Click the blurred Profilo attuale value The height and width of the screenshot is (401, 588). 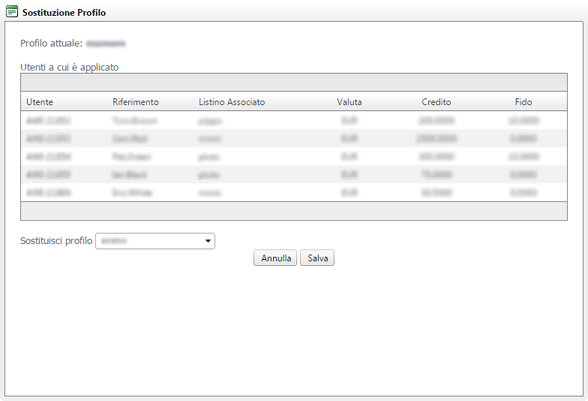pyautogui.click(x=106, y=44)
